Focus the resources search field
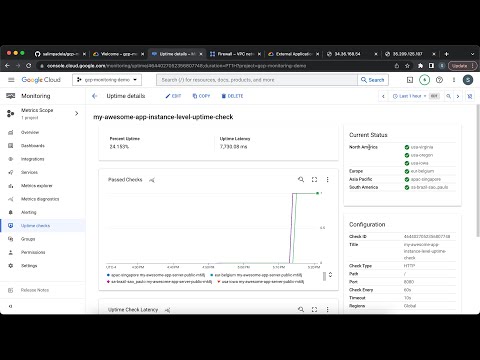 coord(257,80)
